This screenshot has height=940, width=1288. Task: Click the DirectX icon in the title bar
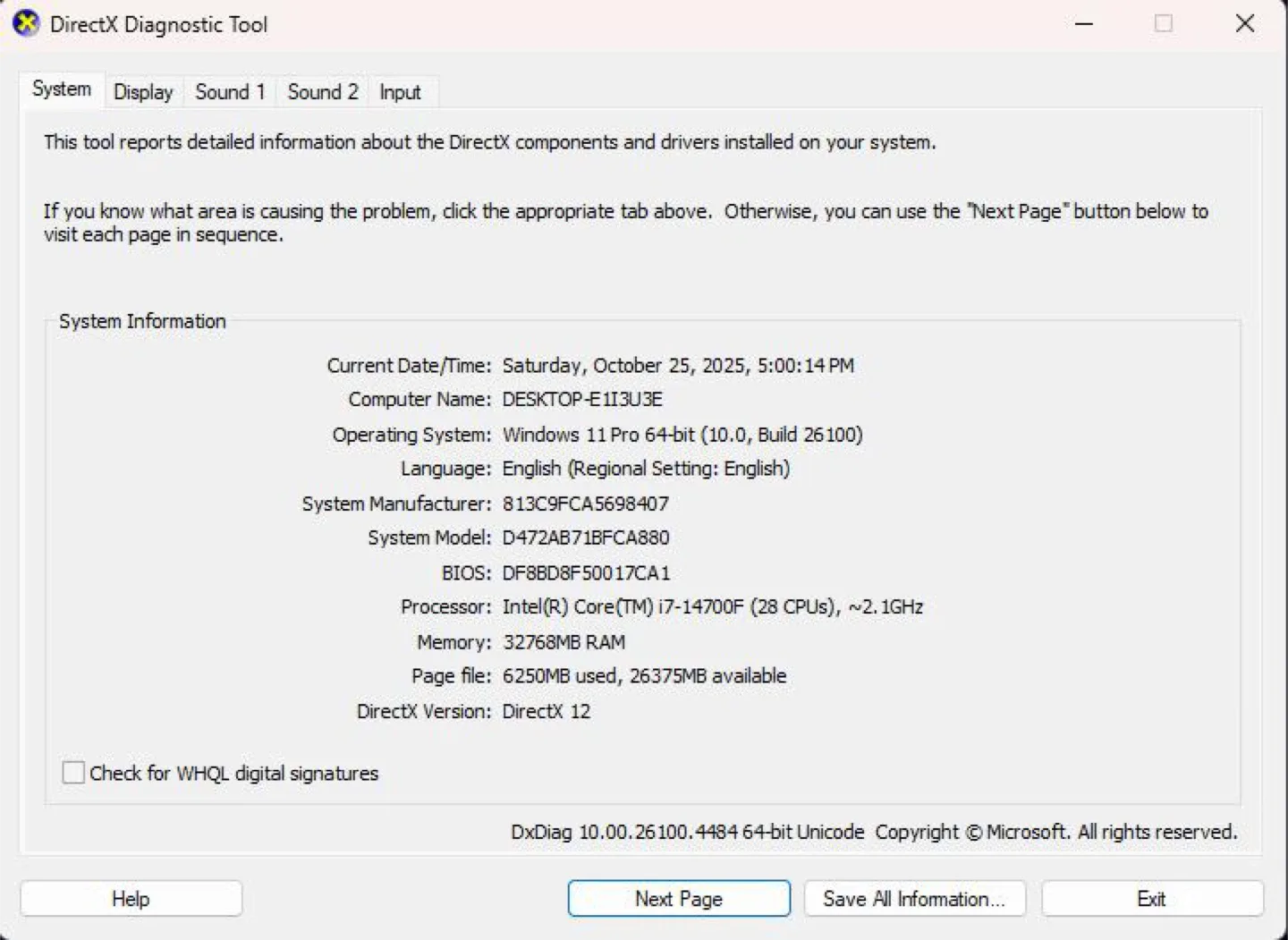[26, 24]
